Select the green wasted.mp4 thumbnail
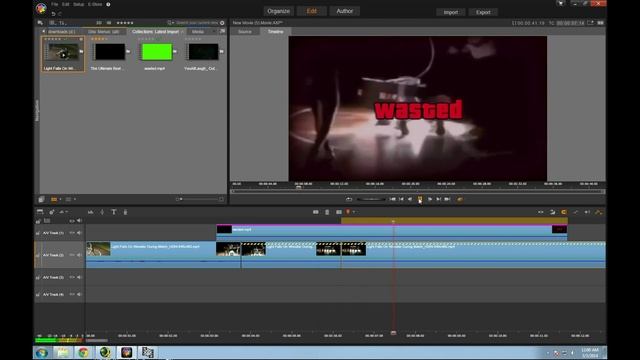 click(x=157, y=52)
